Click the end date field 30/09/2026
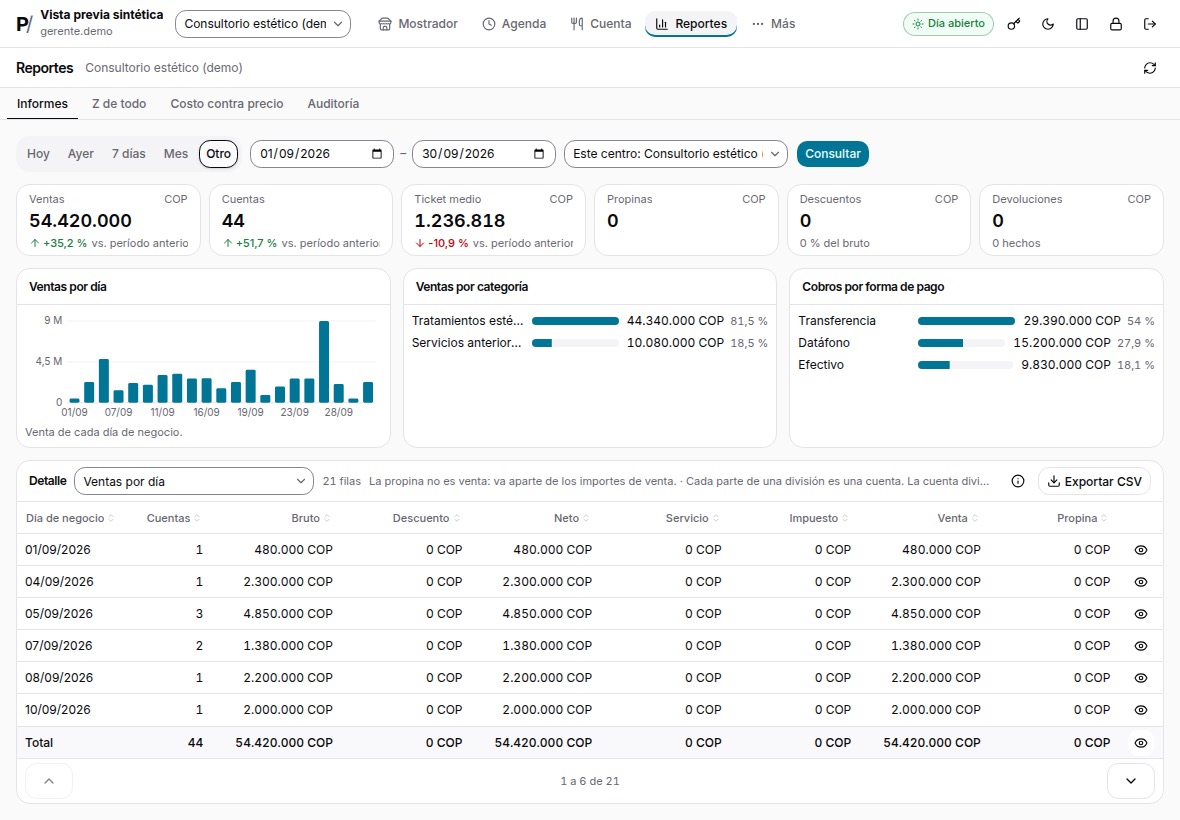The image size is (1180, 820). tap(483, 153)
